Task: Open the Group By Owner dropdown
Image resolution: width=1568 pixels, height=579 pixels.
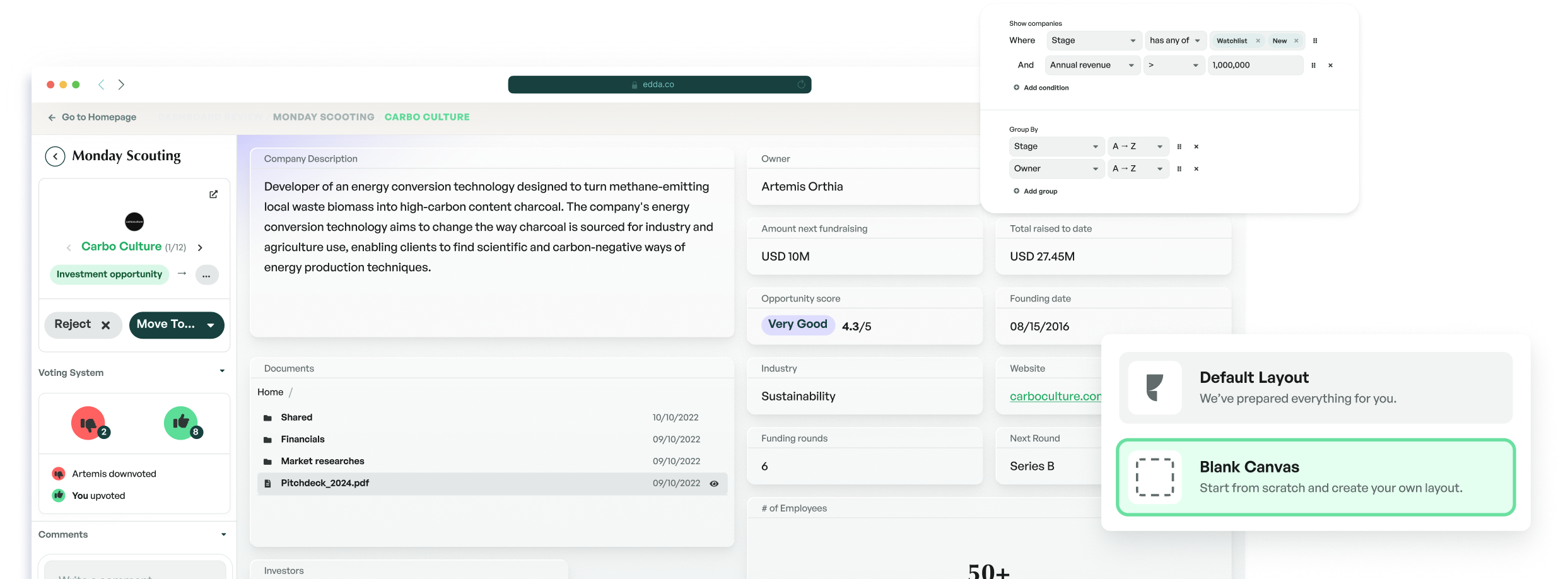Action: pos(1056,168)
